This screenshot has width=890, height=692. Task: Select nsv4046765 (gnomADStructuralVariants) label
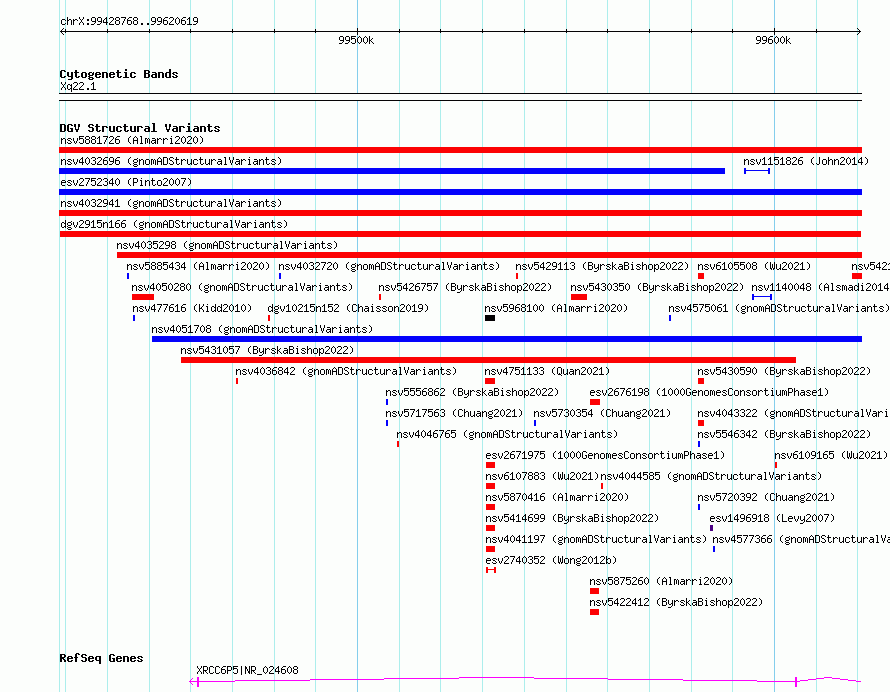point(507,434)
